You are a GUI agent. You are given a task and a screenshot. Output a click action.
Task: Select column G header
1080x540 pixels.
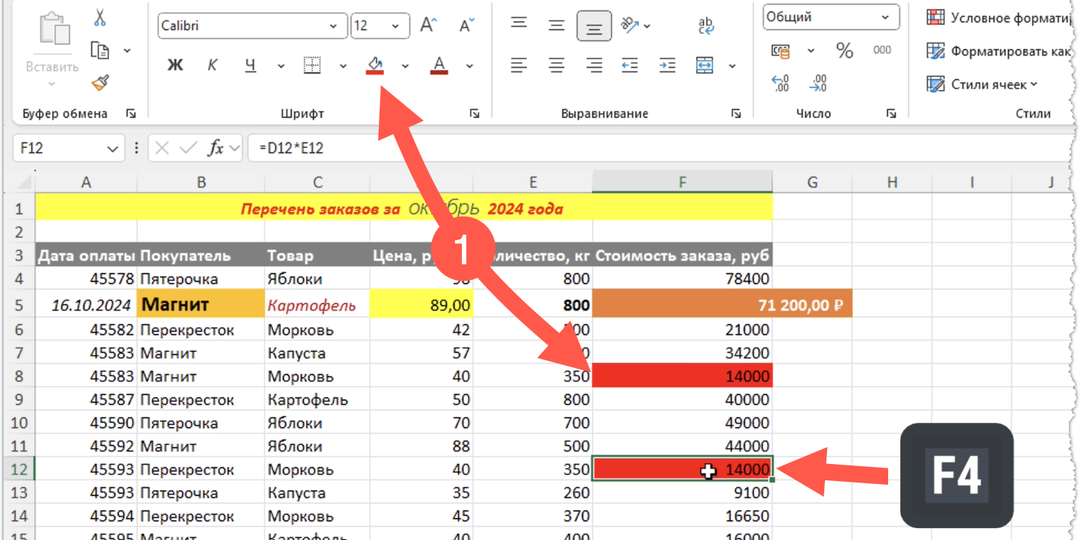(812, 182)
